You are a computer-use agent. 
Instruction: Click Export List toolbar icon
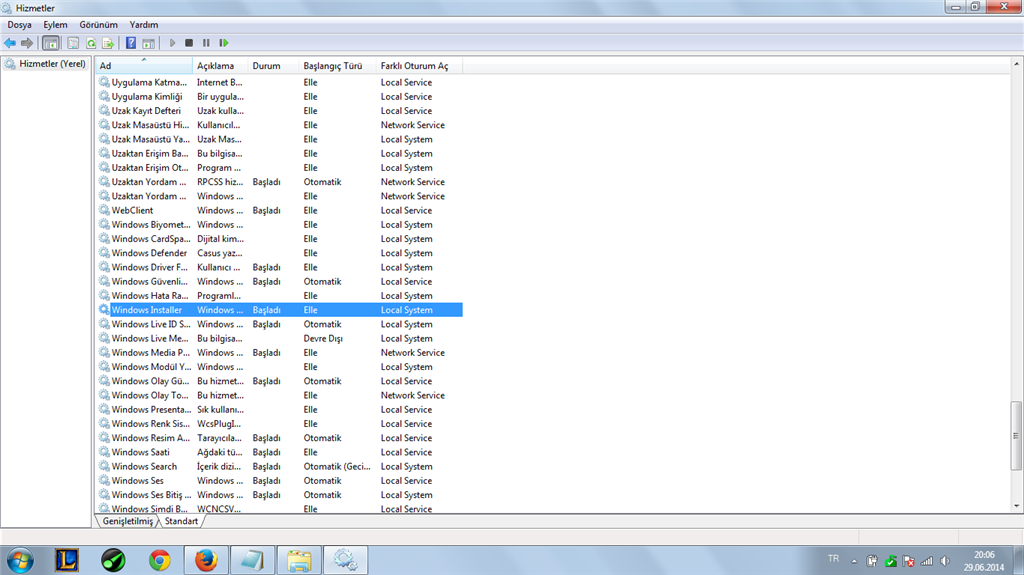coord(108,43)
